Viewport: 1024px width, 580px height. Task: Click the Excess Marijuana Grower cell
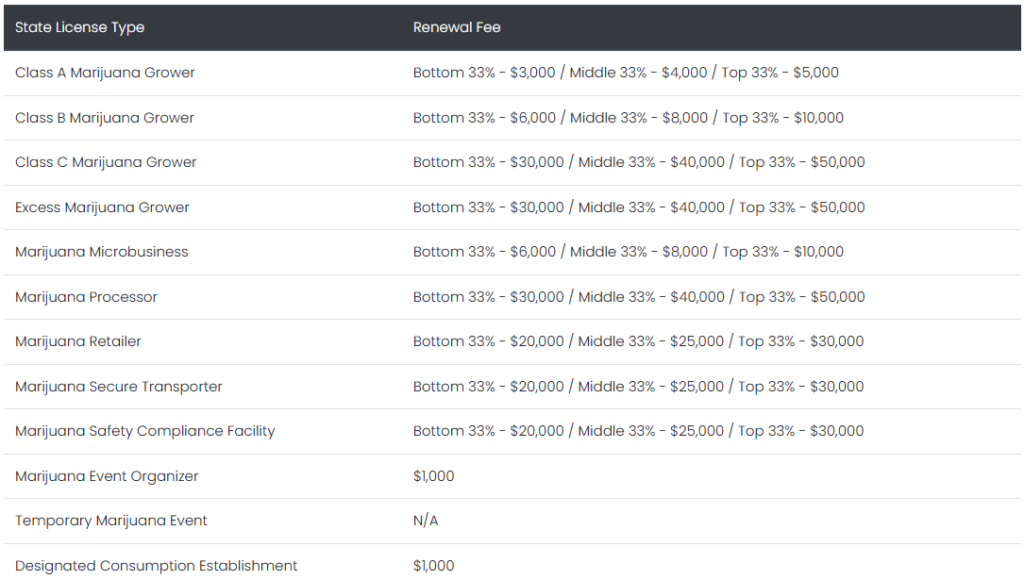tap(102, 208)
